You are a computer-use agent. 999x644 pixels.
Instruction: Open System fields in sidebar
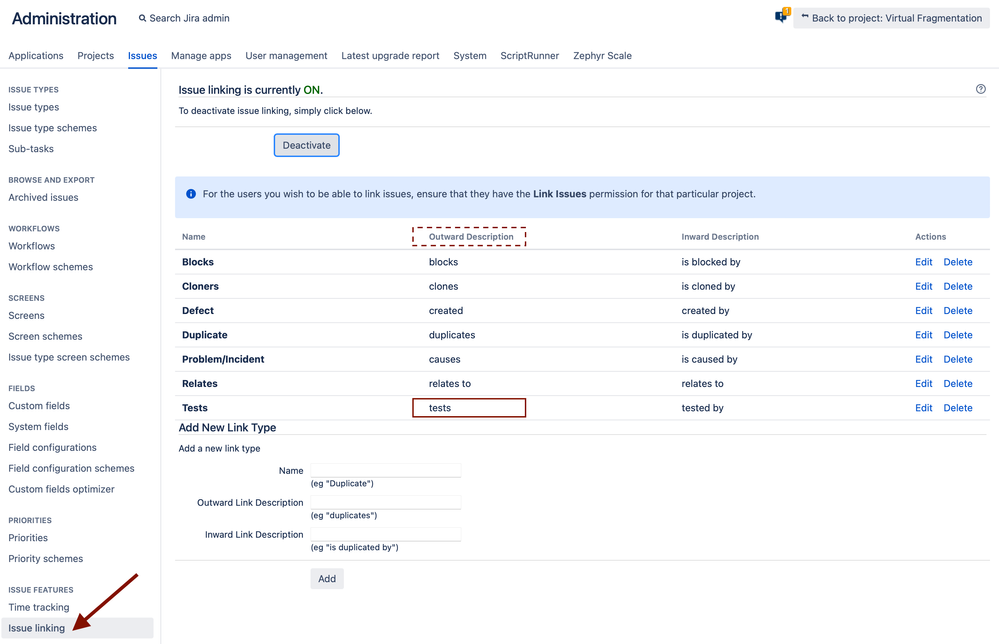tap(38, 427)
